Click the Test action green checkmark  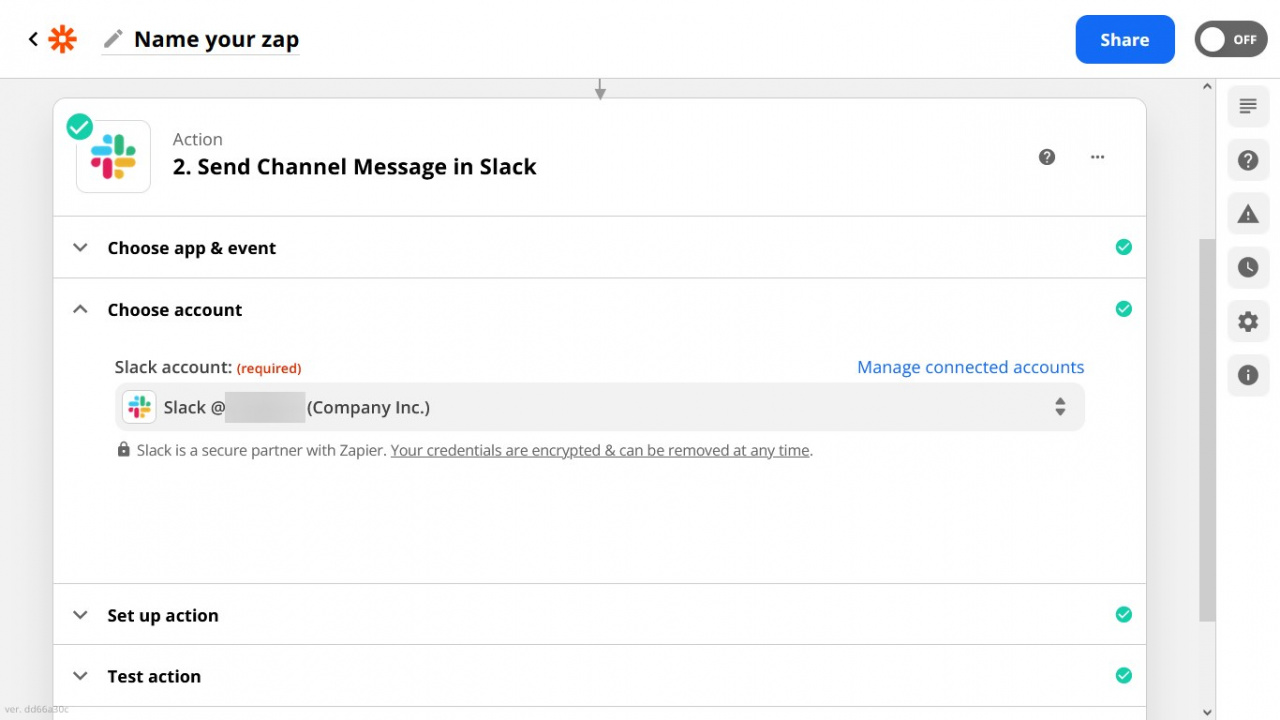(x=1124, y=676)
